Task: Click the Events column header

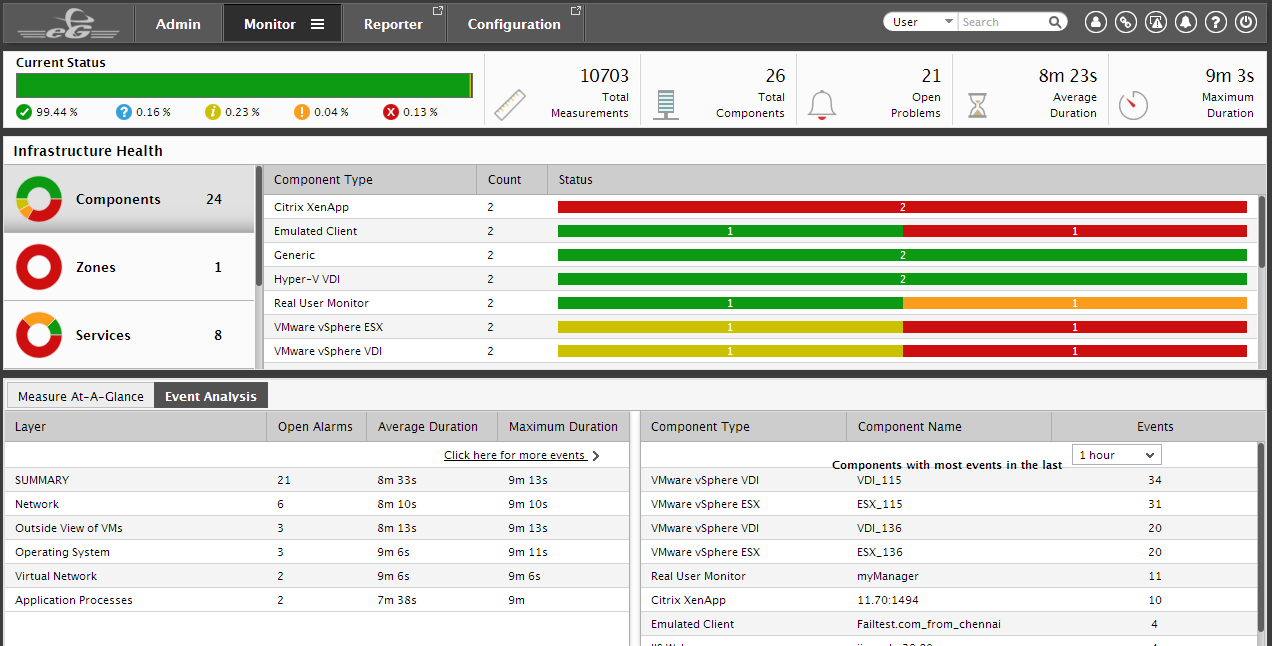Action: (1155, 427)
